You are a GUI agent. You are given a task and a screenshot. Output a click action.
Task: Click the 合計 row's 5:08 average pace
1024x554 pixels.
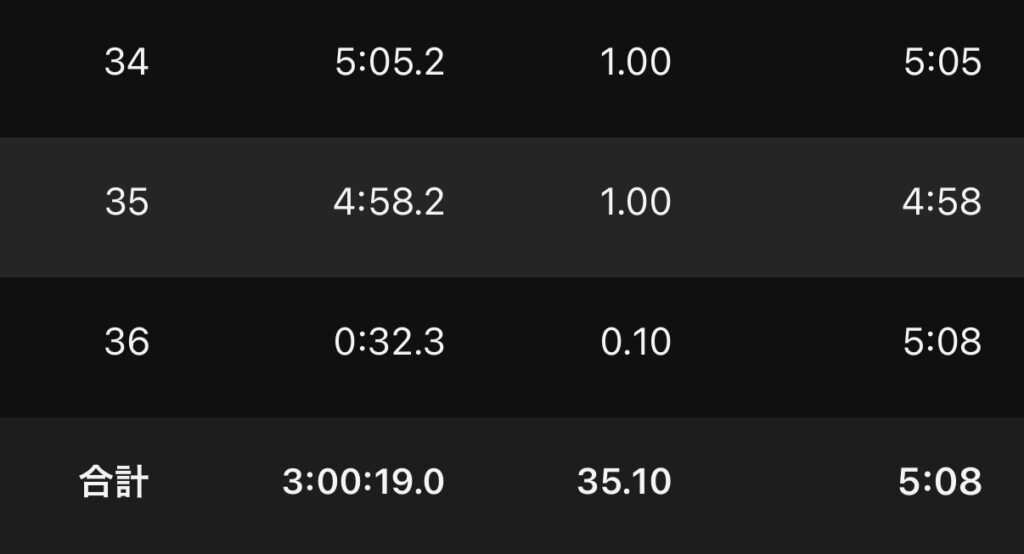coord(940,483)
